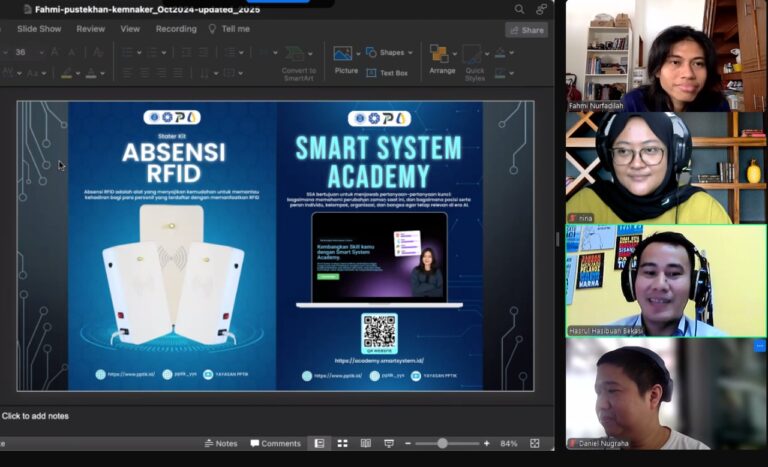The image size is (768, 467).
Task: Click the Shape Outline icon
Action: pyautogui.click(x=500, y=73)
